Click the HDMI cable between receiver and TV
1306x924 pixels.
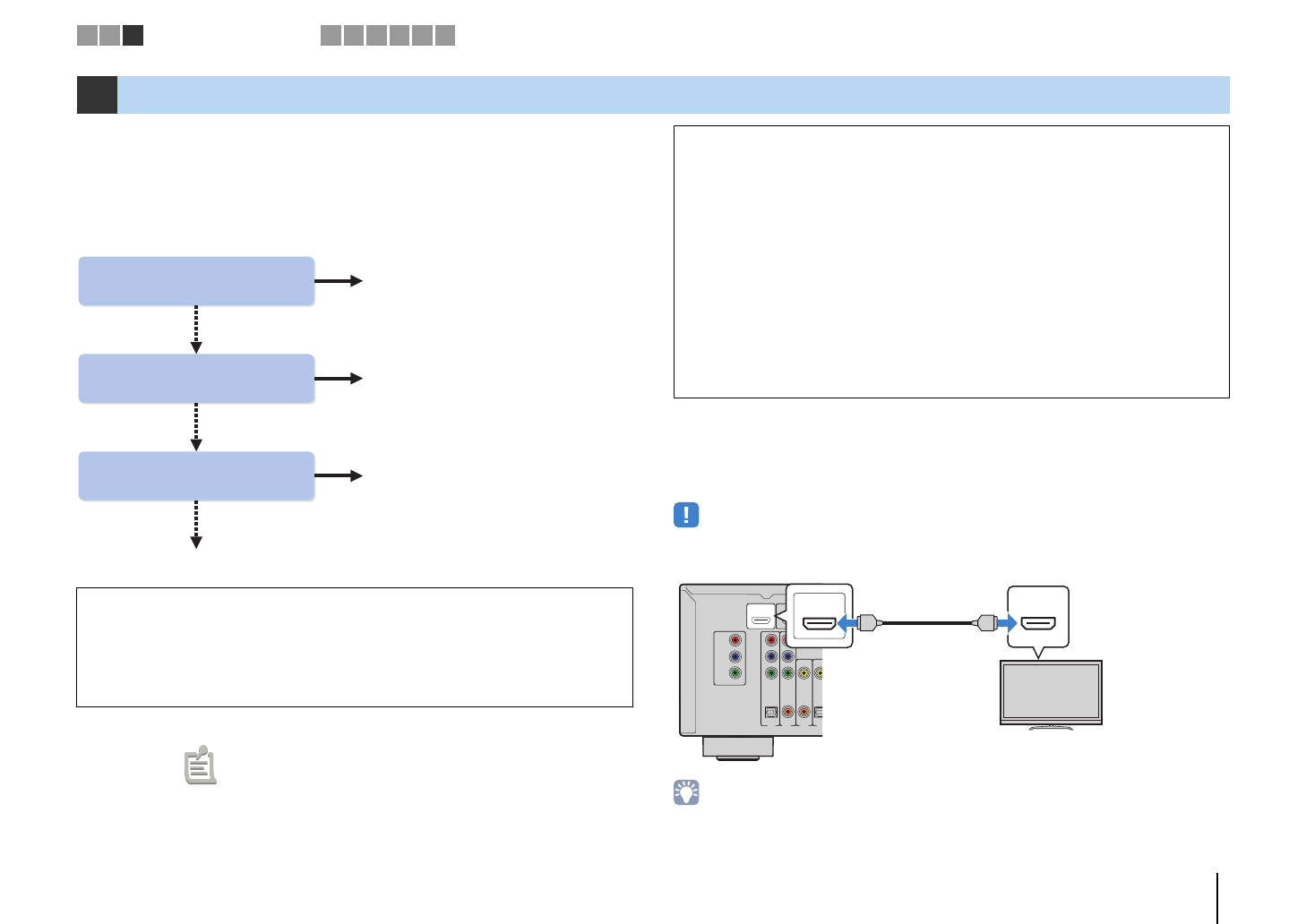click(927, 622)
